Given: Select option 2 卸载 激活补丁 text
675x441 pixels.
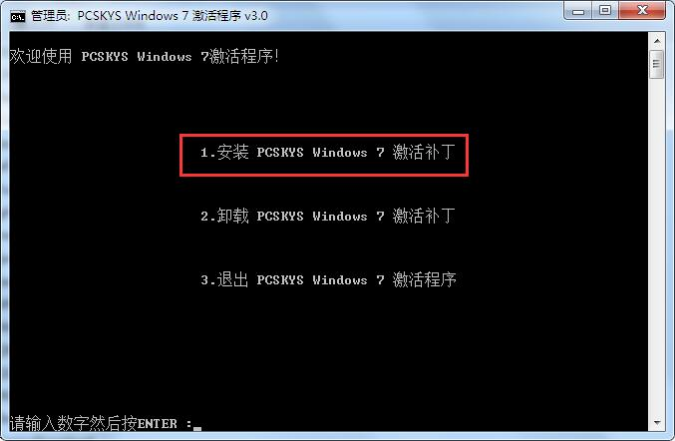Looking at the screenshot, I should [328, 216].
